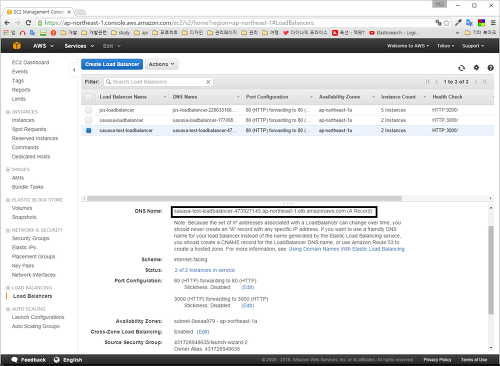Go to first page of results
The height and width of the screenshot is (366, 500).
(428, 82)
